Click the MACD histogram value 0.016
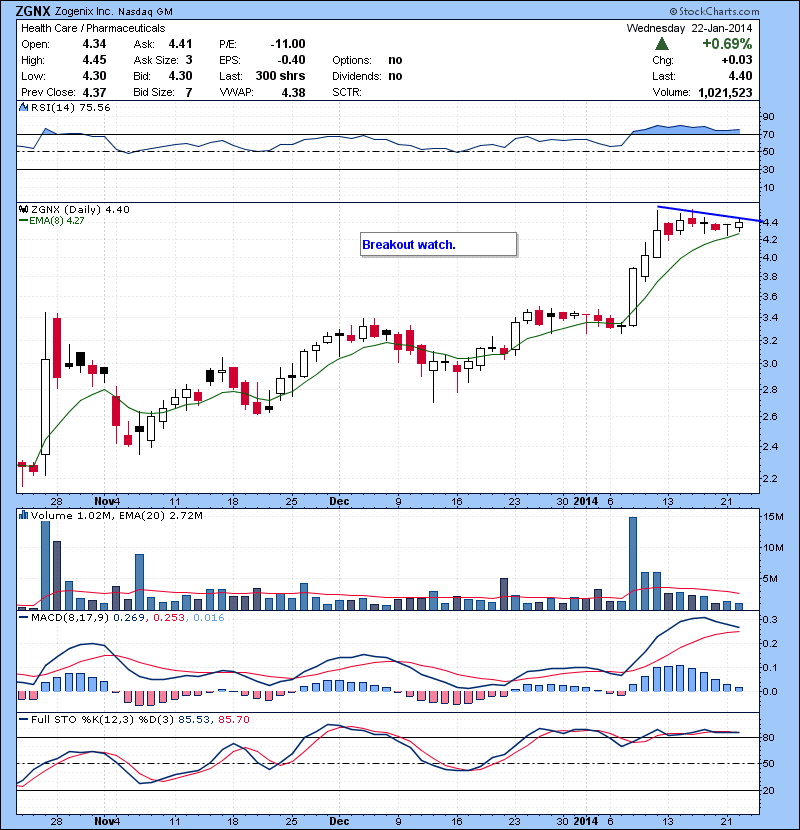 point(209,618)
